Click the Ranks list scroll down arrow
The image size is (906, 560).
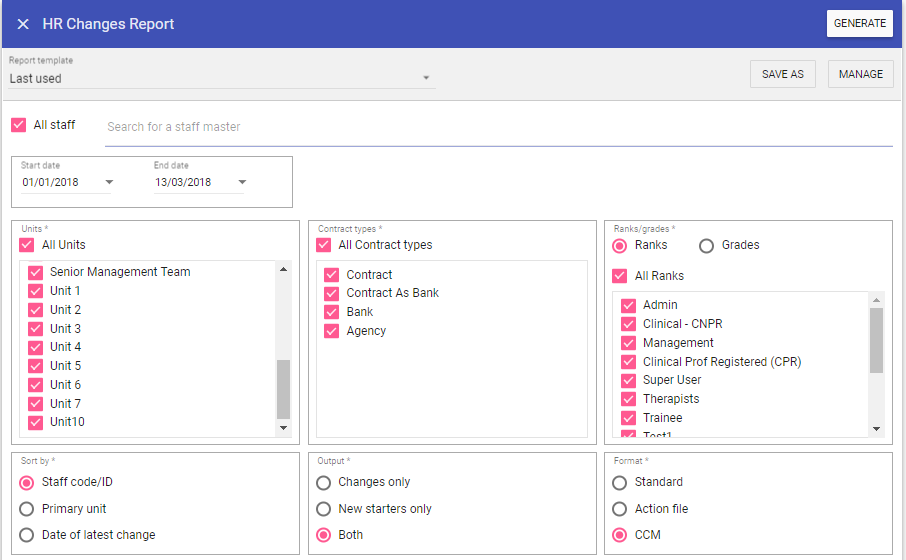pyautogui.click(x=877, y=429)
